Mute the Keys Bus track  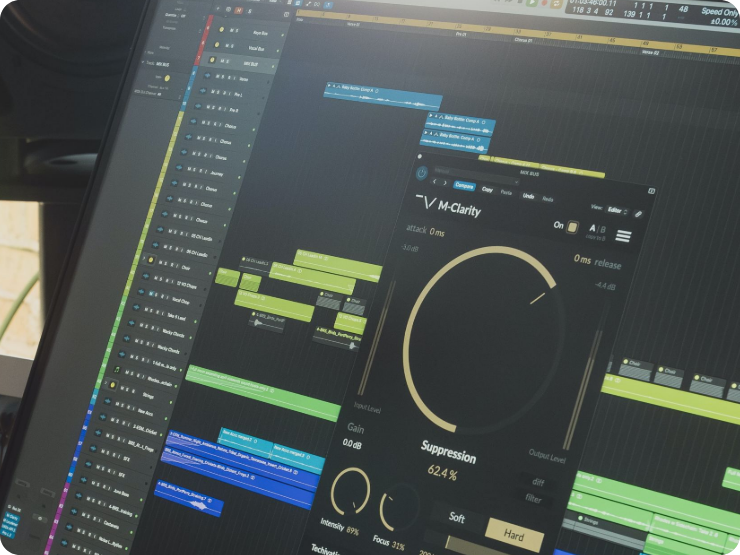pyautogui.click(x=231, y=31)
